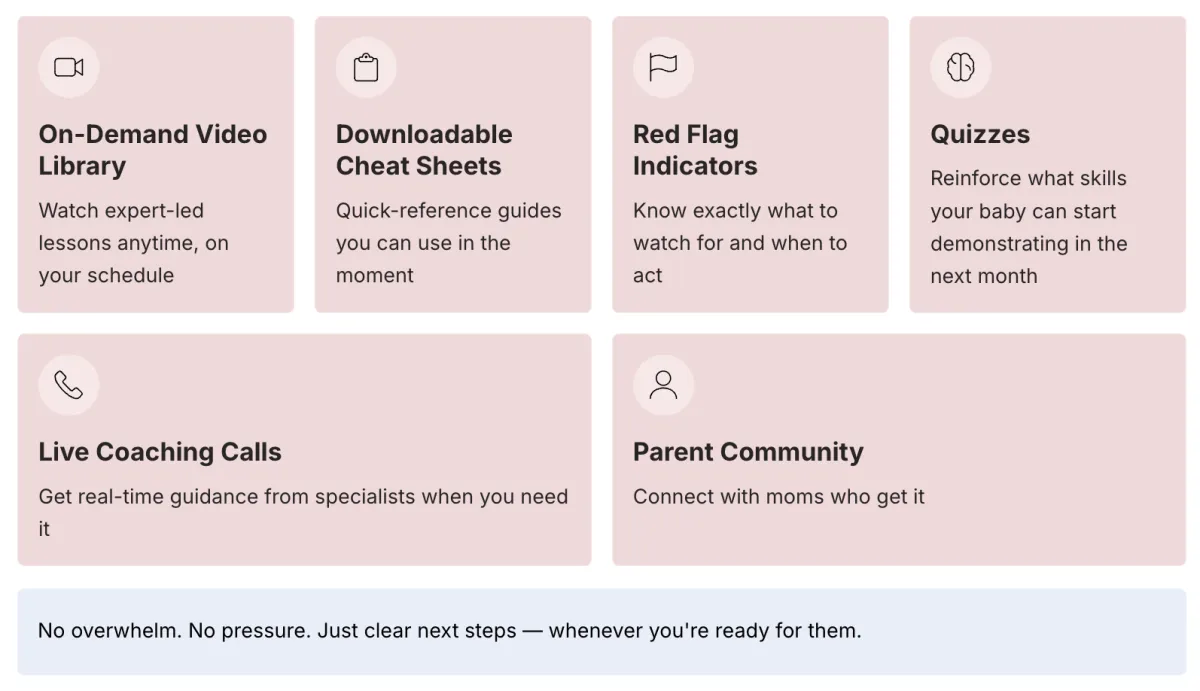Click 'Get real-time guidance from specialists' text
The width and height of the screenshot is (1200, 691).
tap(303, 497)
